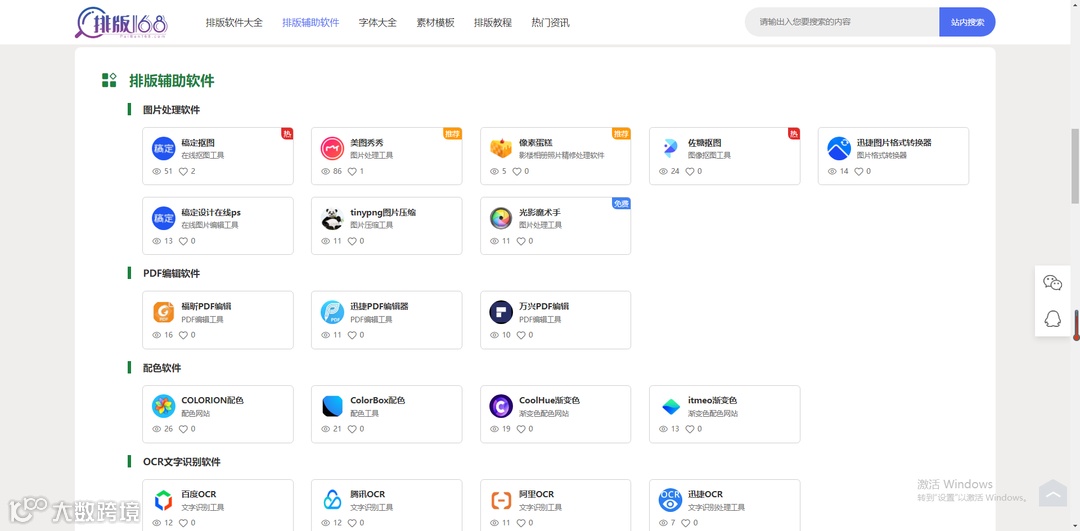Open the 腾讯OCR title link
This screenshot has height=531, width=1080.
[368, 494]
